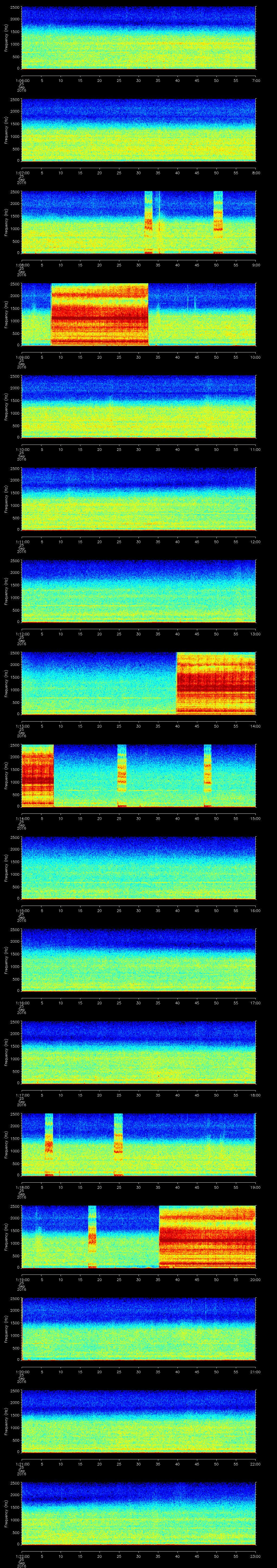
Task: Click the burst near 7 seconds in 1:18:00 panel
Action: pos(49,1144)
